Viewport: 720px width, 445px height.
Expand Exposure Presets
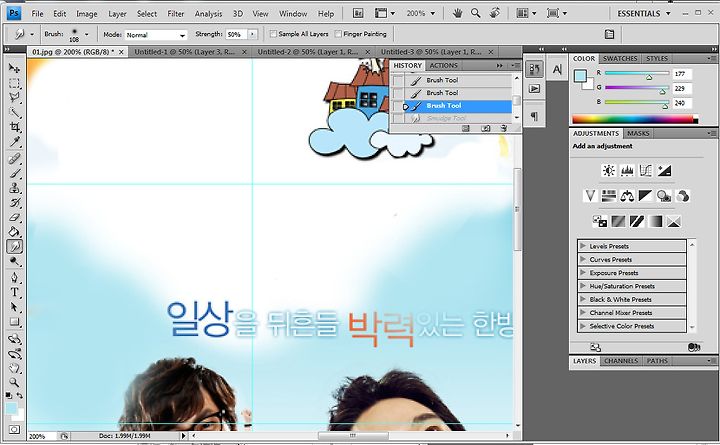[x=583, y=273]
